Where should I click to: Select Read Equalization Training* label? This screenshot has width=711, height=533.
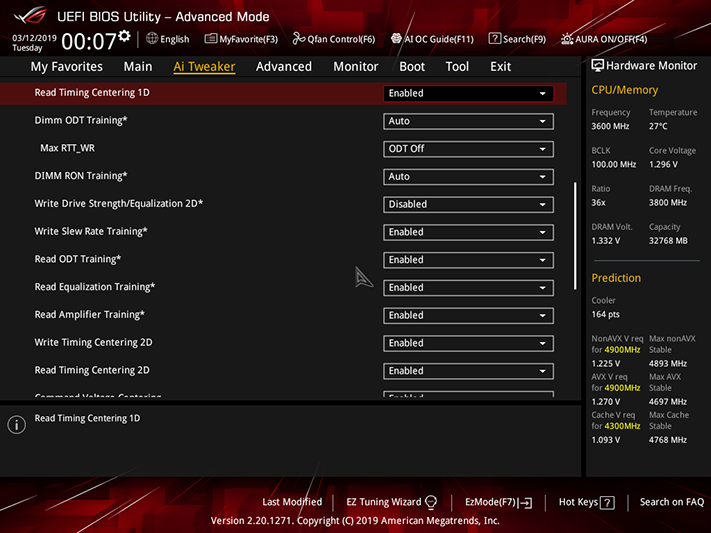tap(95, 287)
